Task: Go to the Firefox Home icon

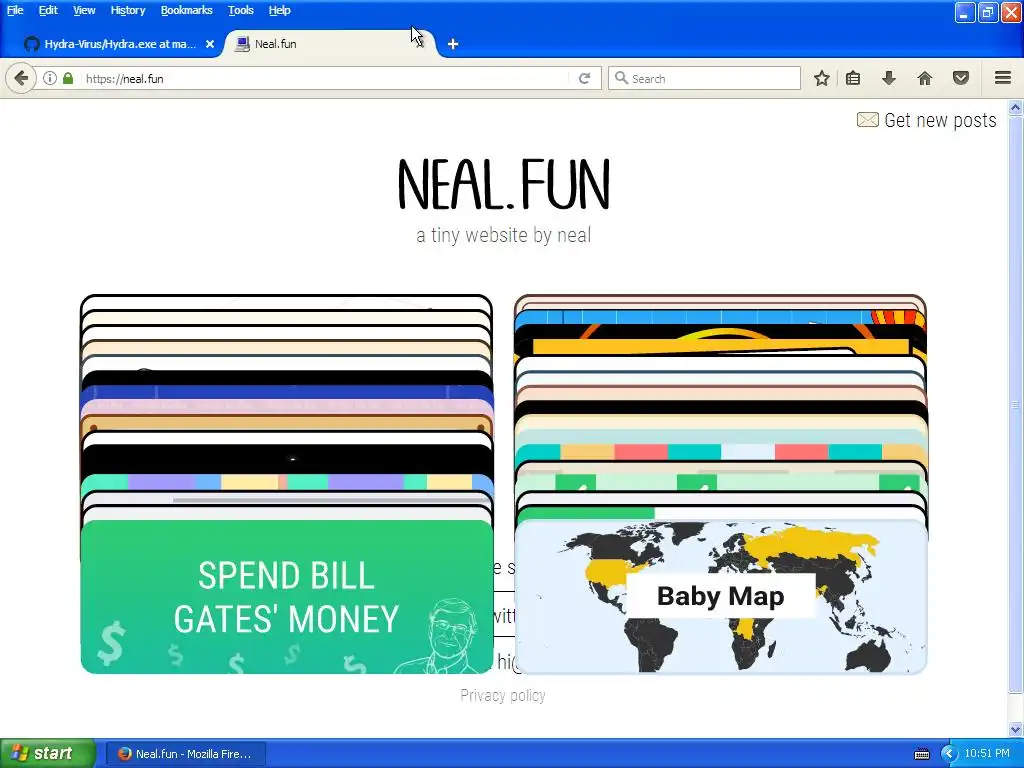Action: point(925,78)
